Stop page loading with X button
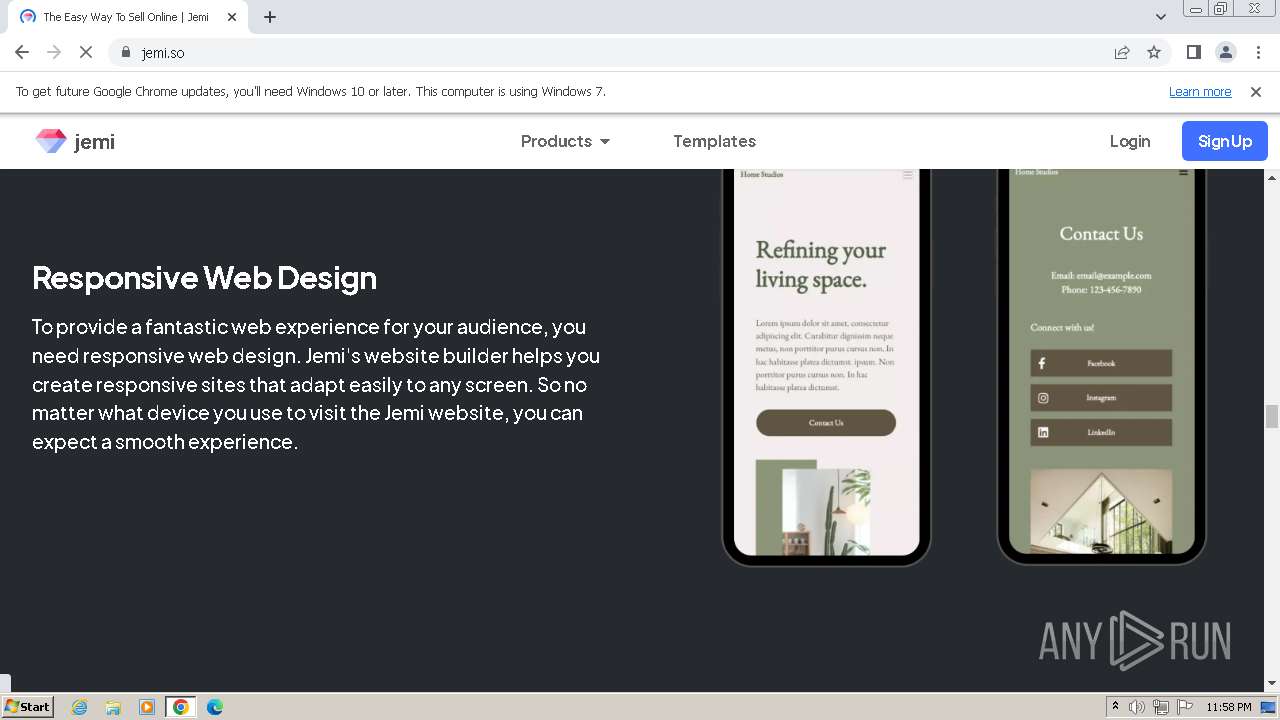 86,52
